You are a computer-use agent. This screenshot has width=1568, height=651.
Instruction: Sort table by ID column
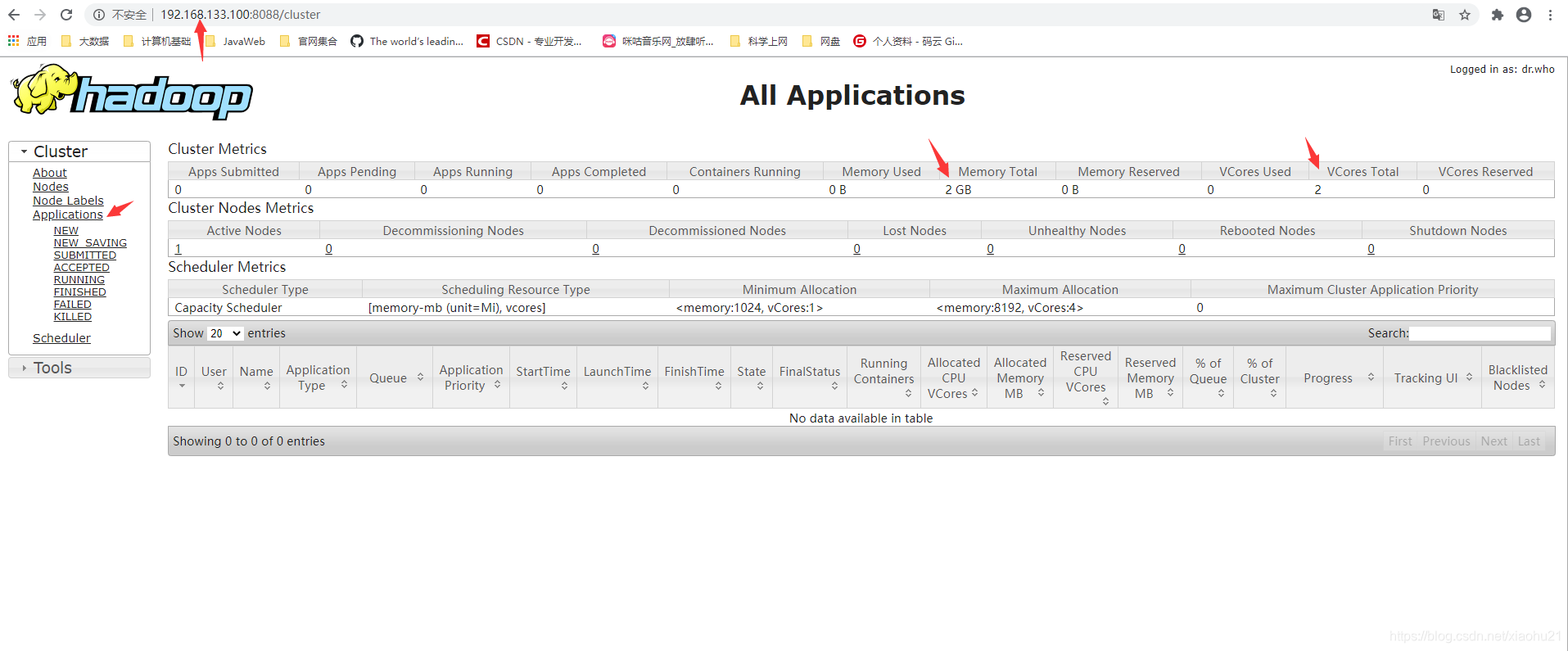point(181,377)
